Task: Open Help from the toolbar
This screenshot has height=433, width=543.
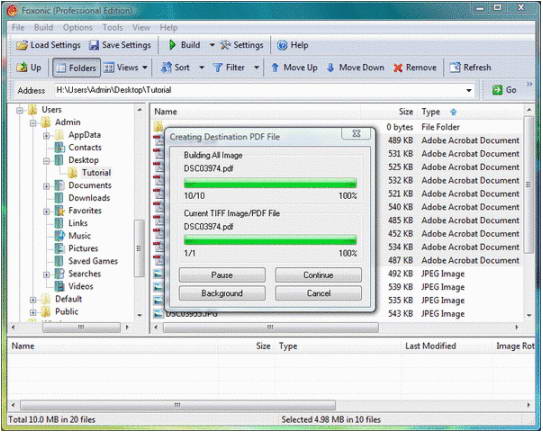Action: [293, 45]
